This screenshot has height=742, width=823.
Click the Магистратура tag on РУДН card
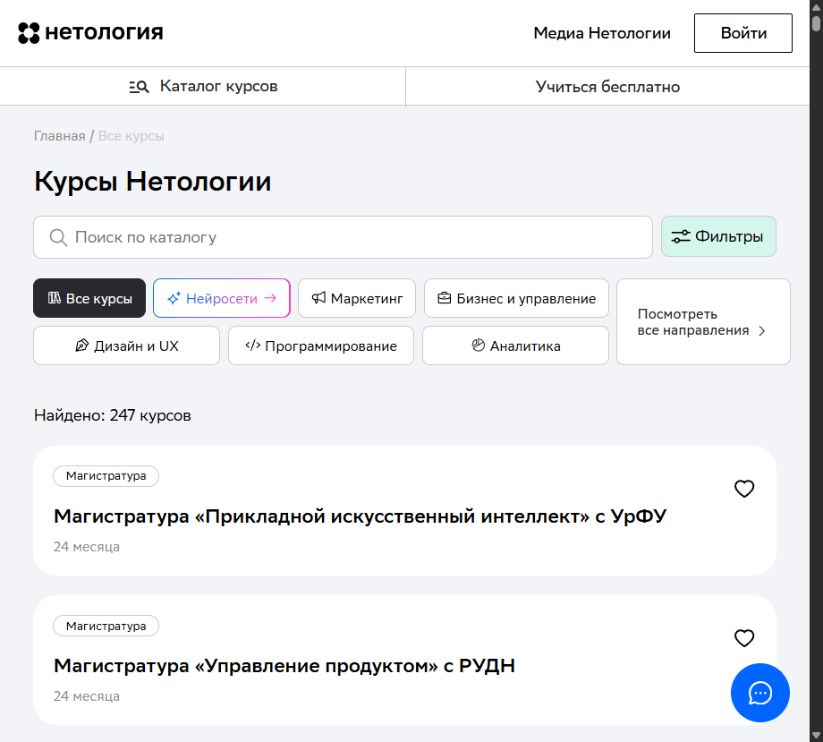click(x=106, y=626)
